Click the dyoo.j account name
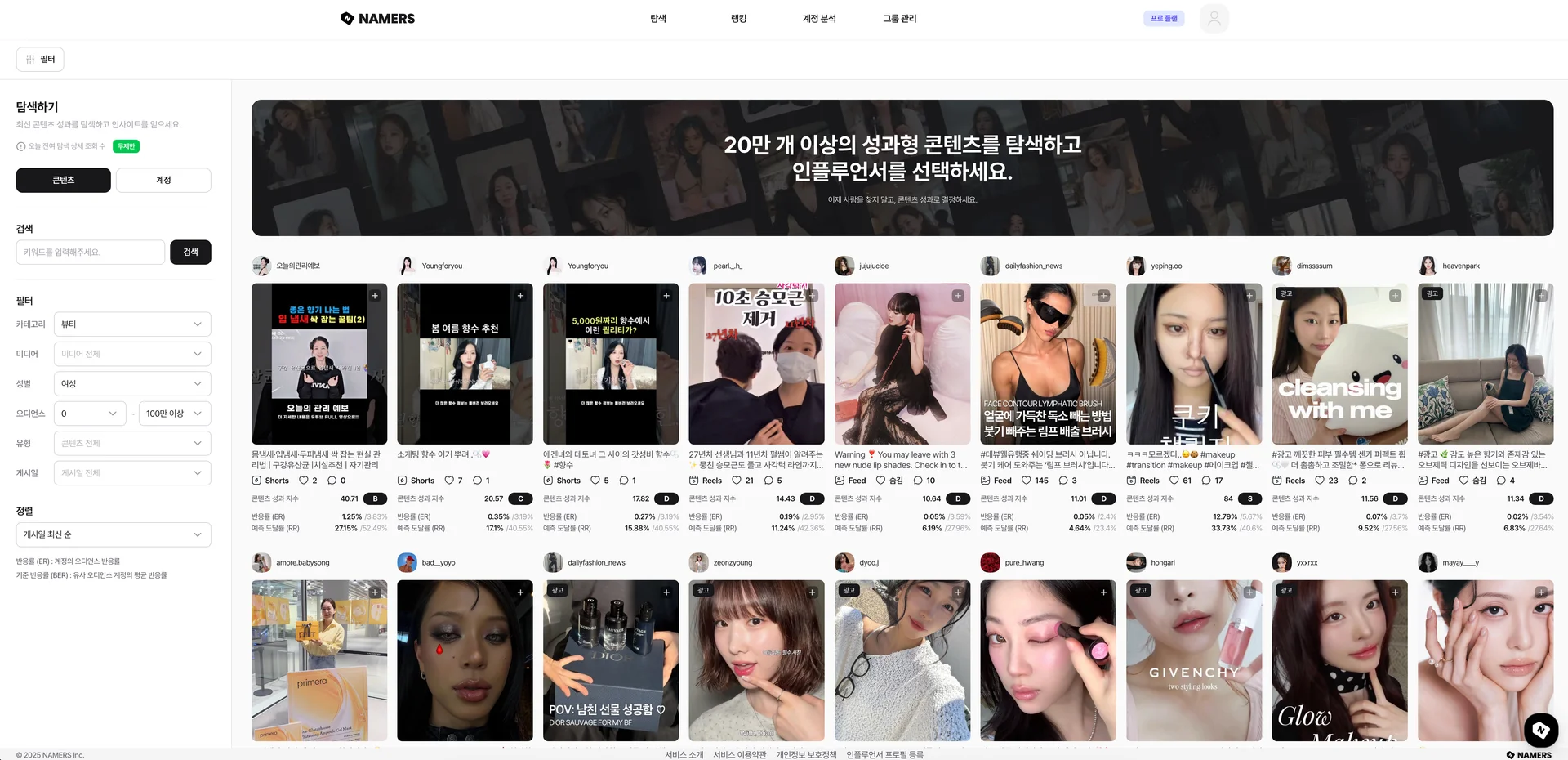Image resolution: width=1568 pixels, height=760 pixels. [x=869, y=562]
